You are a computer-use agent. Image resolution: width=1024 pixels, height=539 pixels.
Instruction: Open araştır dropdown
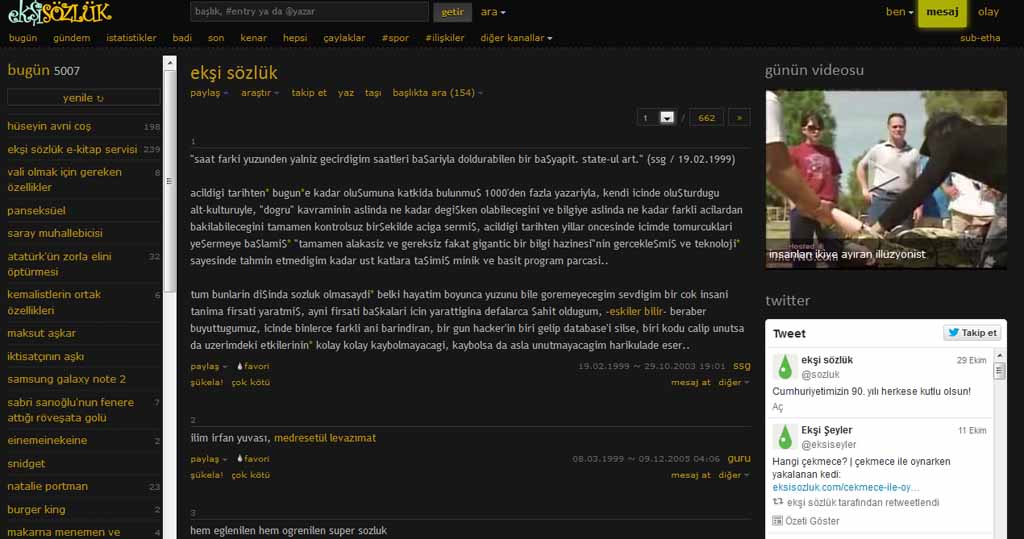point(260,93)
